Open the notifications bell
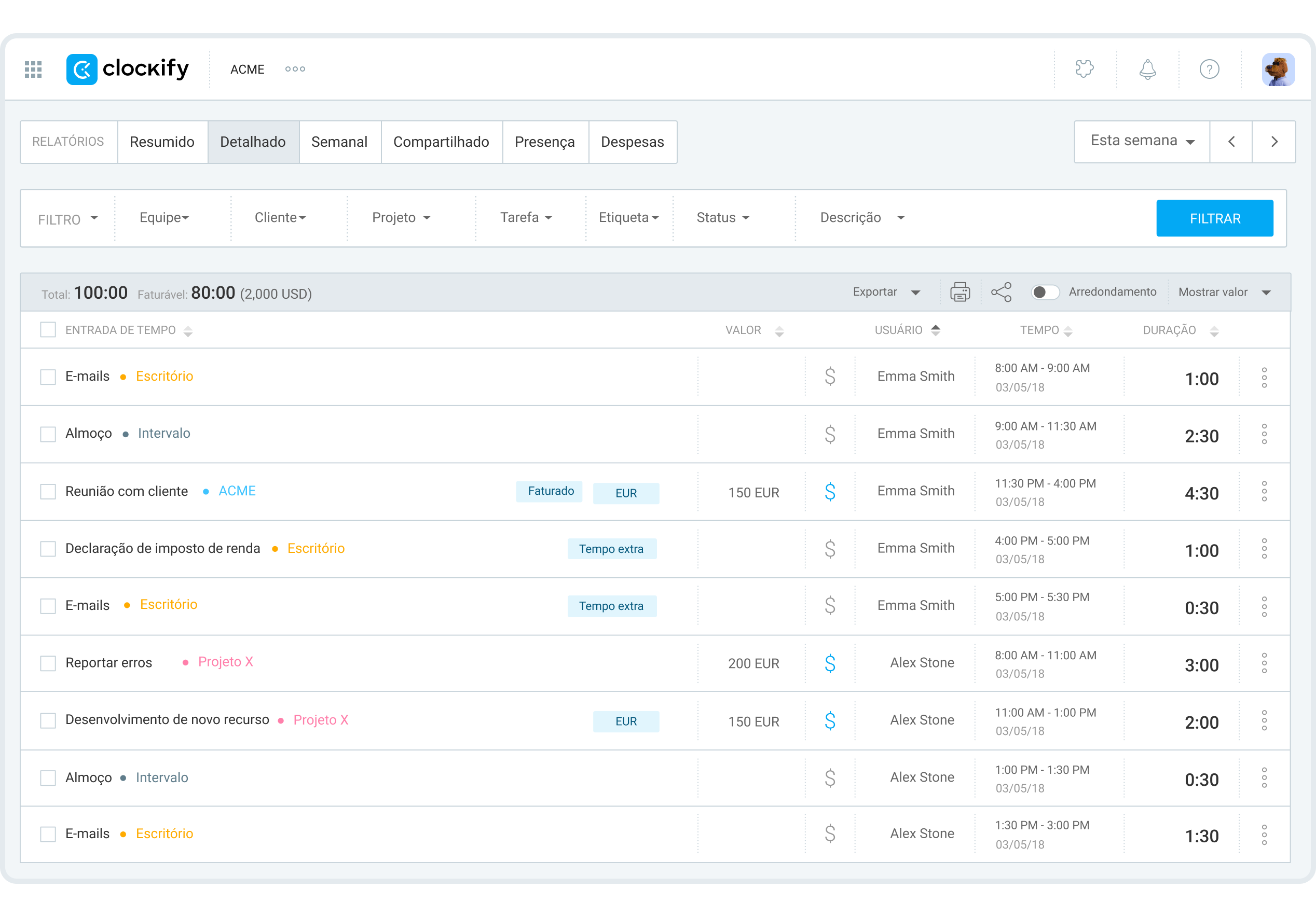The width and height of the screenshot is (1316, 917). 1147,70
